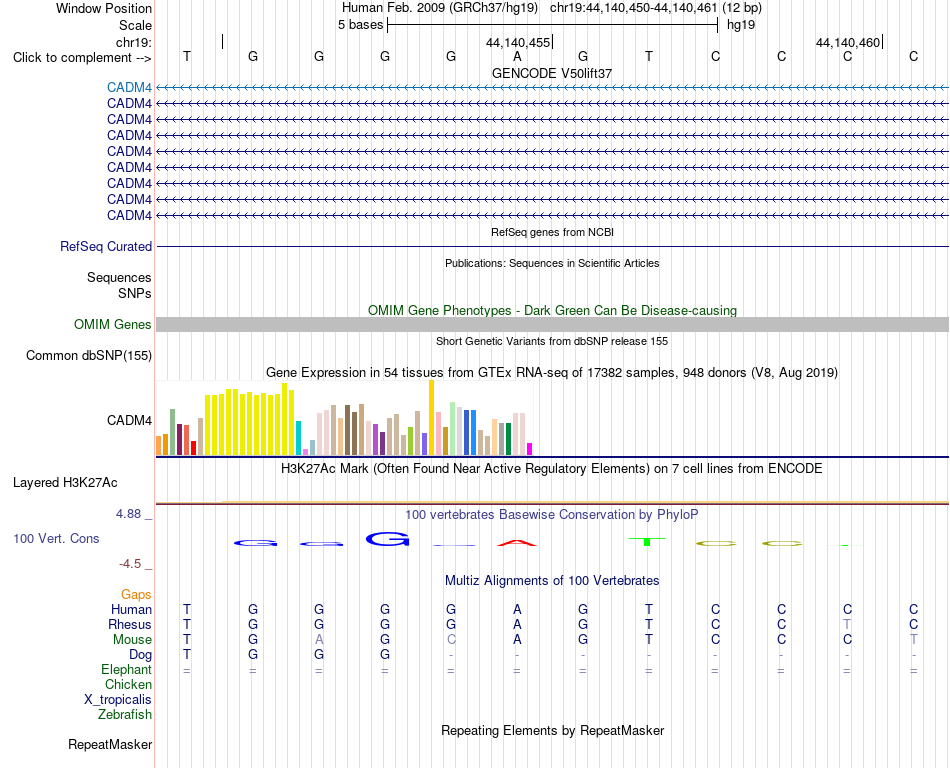
Task: Click the tallest yellow-orange GTEx expression bar
Action: (431, 418)
